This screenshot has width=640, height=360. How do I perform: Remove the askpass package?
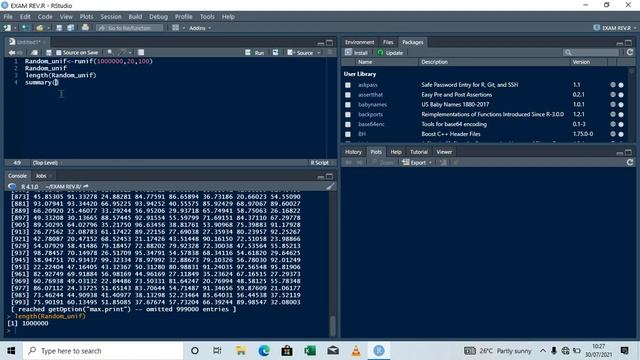621,85
